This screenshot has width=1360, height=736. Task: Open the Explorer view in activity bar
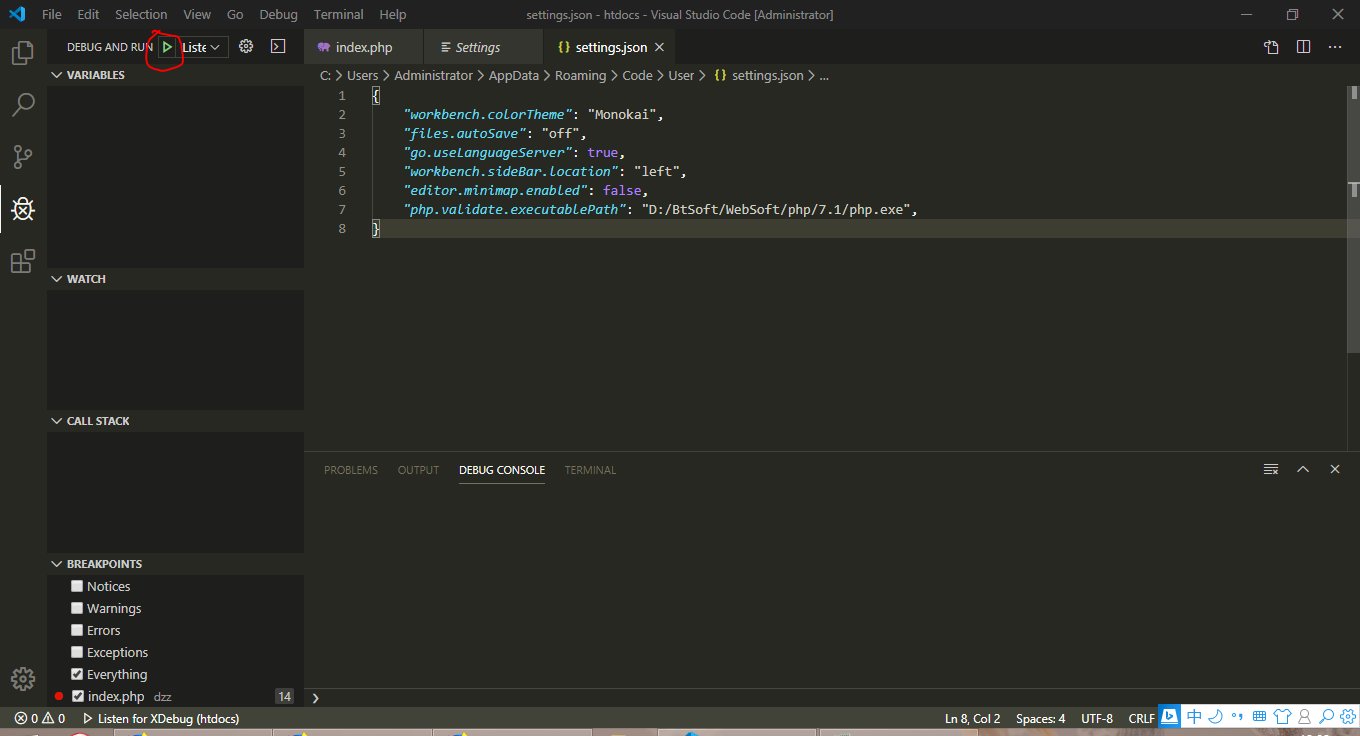[x=23, y=53]
